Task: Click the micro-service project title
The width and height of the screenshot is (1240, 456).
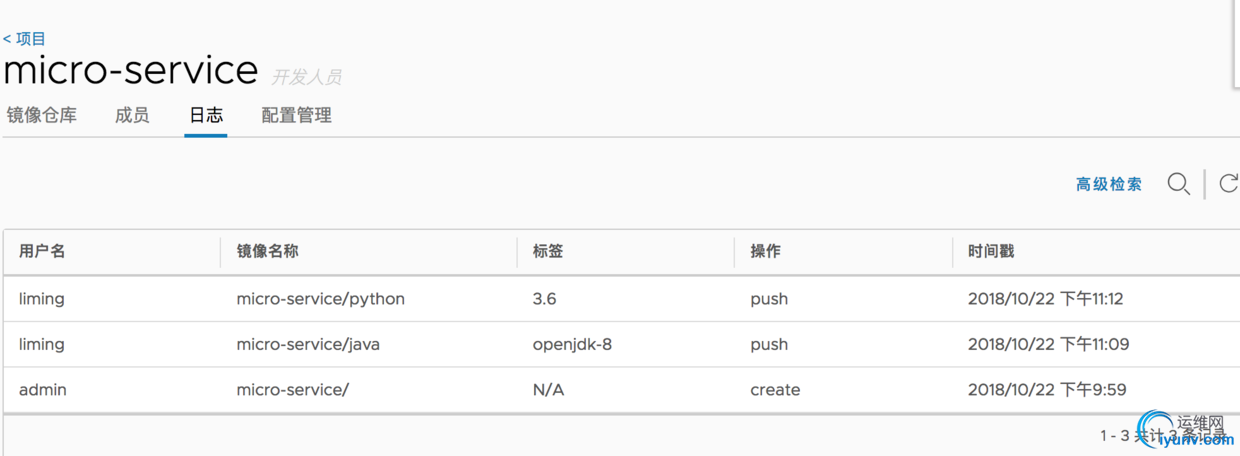Action: click(131, 70)
